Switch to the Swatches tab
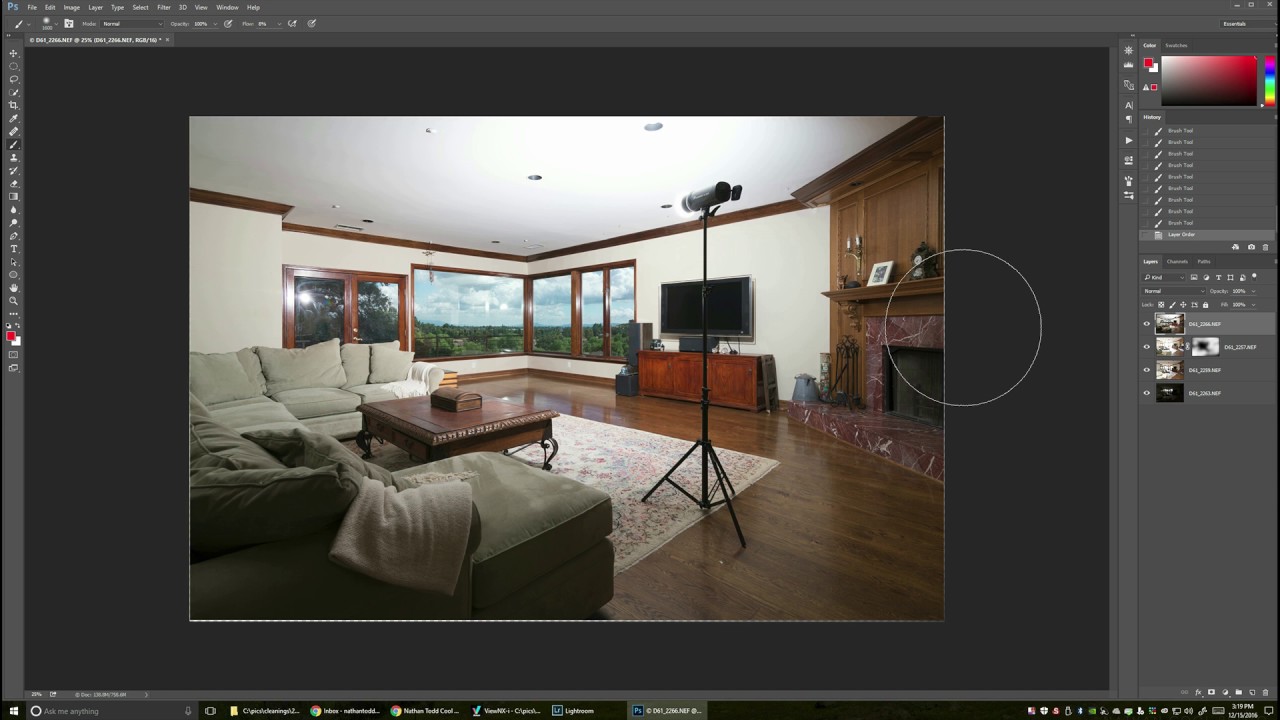The width and height of the screenshot is (1280, 720). [1177, 45]
